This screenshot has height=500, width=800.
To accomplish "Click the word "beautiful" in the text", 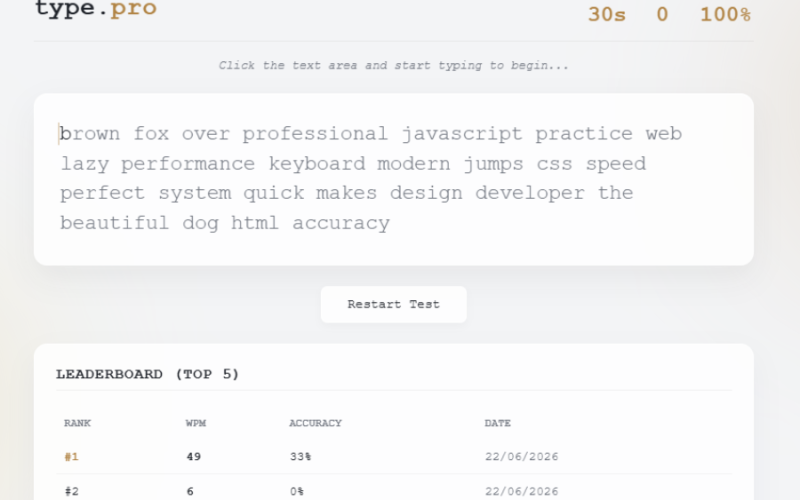I will click(114, 223).
